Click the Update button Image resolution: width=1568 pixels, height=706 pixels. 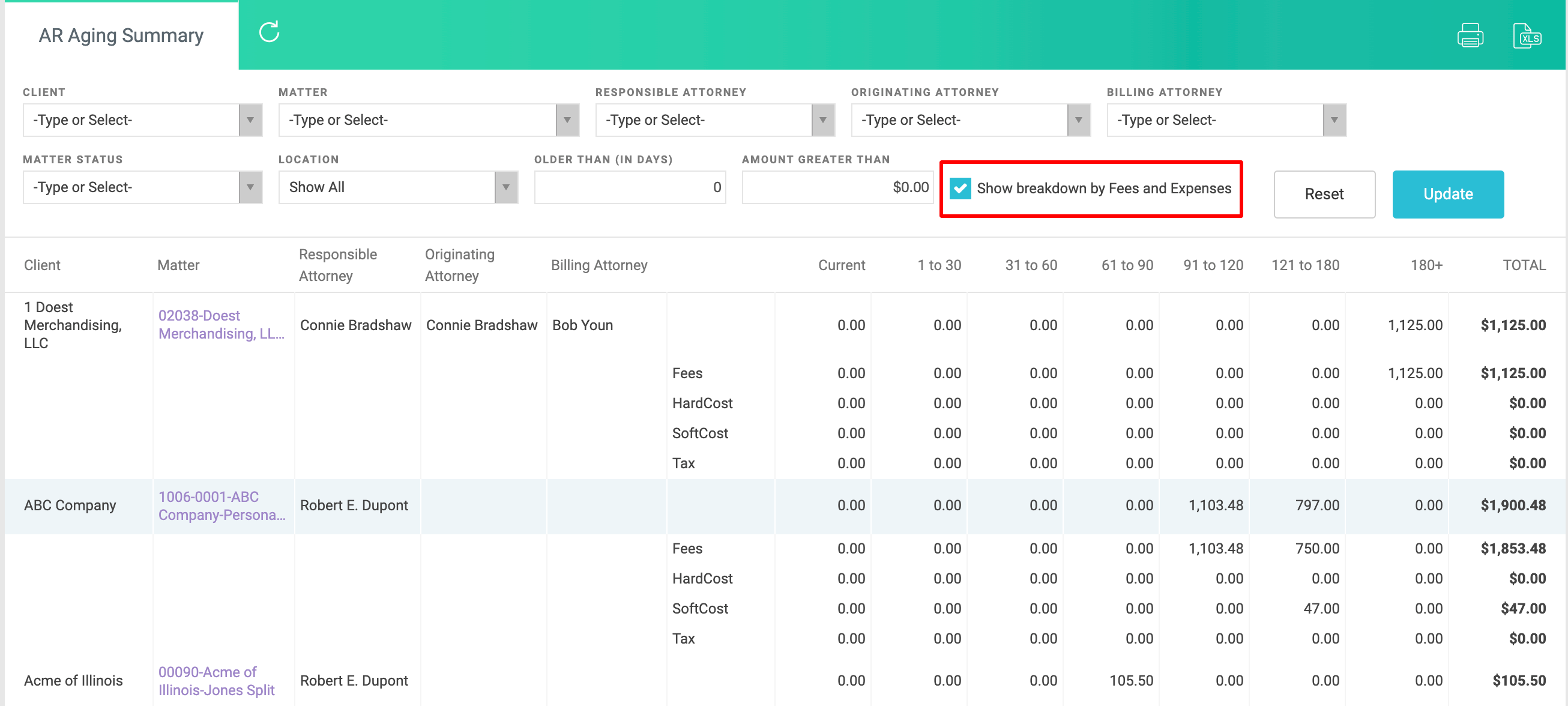(1447, 194)
